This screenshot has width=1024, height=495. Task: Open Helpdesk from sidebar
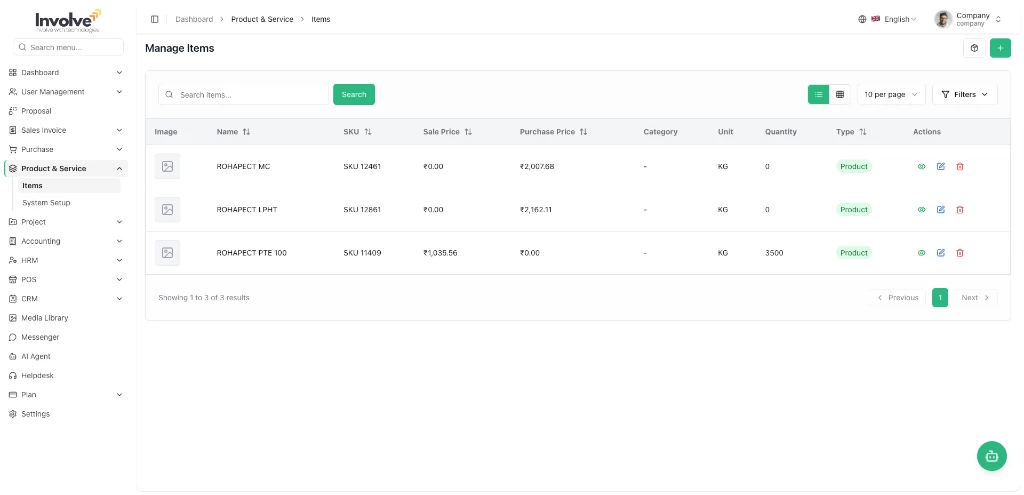pyautogui.click(x=65, y=375)
